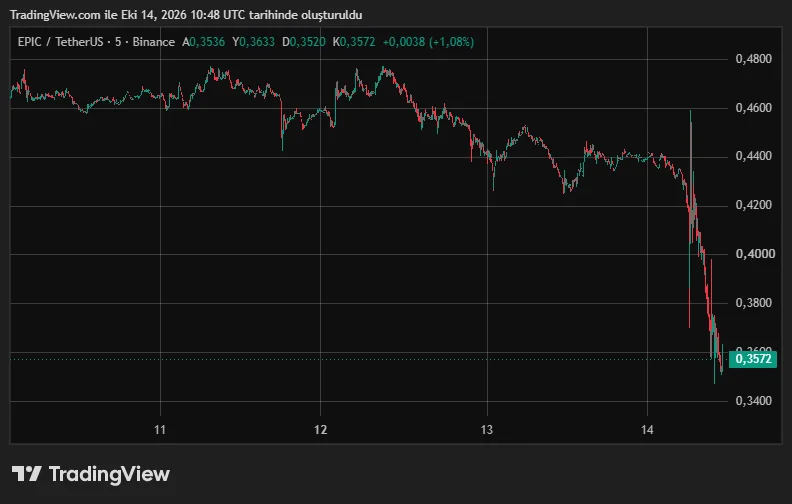This screenshot has height=504, width=792.
Task: Click the 5 minute interval indicator
Action: (x=118, y=42)
